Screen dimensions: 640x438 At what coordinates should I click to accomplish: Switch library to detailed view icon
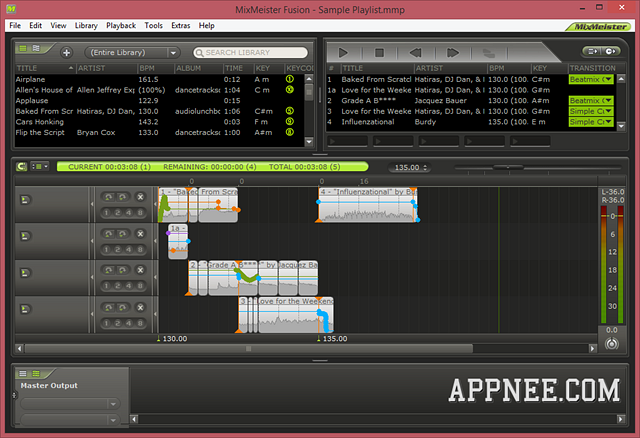click(36, 48)
